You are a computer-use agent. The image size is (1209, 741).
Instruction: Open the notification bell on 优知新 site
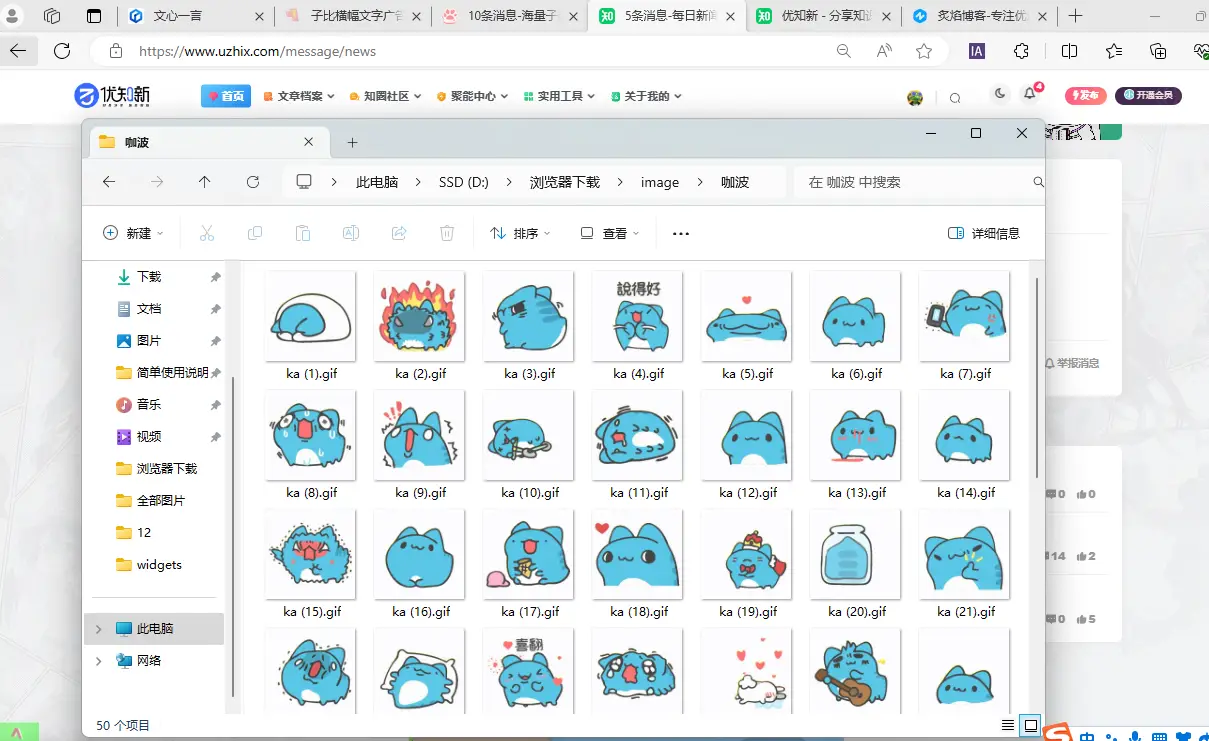pyautogui.click(x=1030, y=94)
